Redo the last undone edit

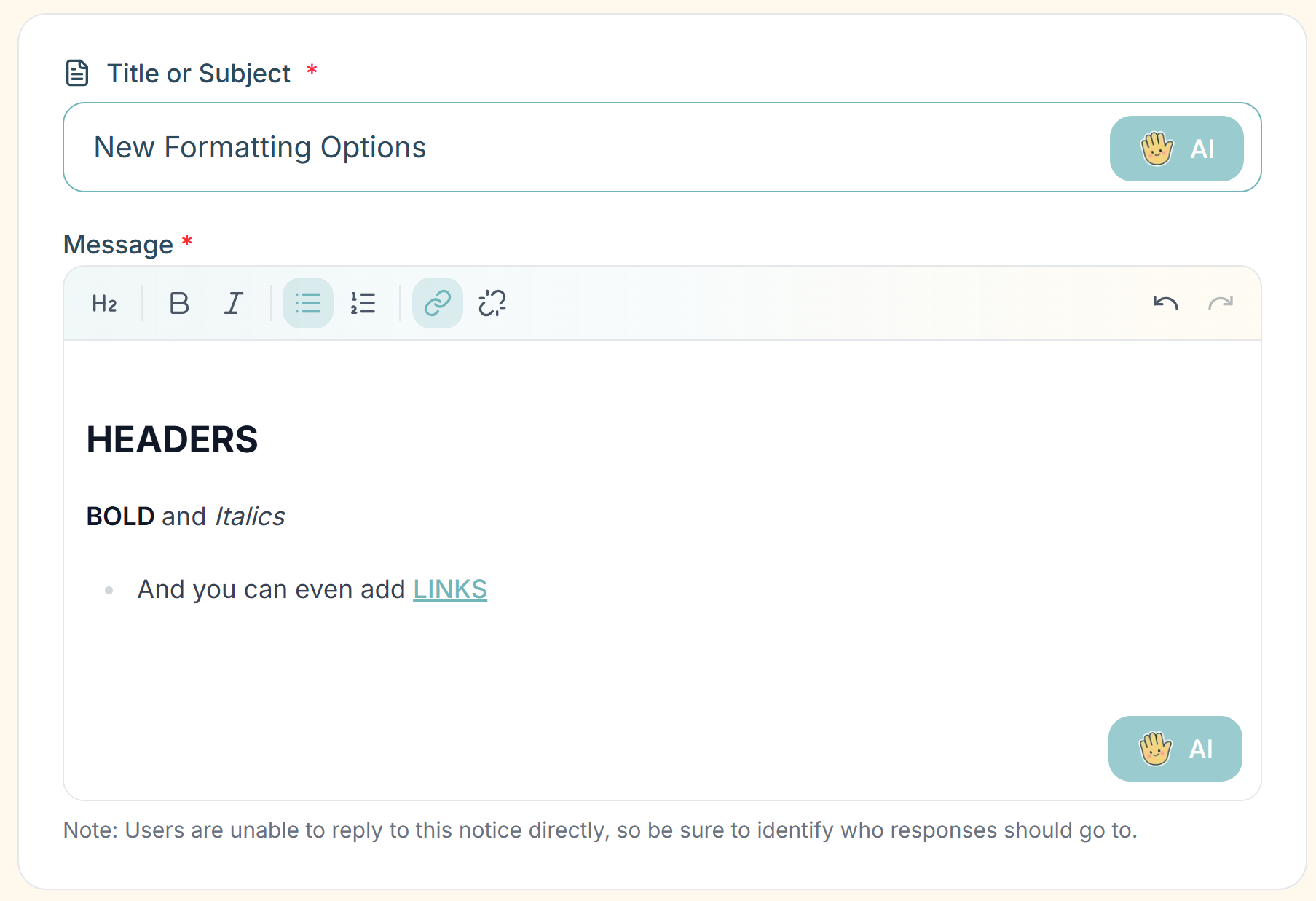click(x=1221, y=303)
